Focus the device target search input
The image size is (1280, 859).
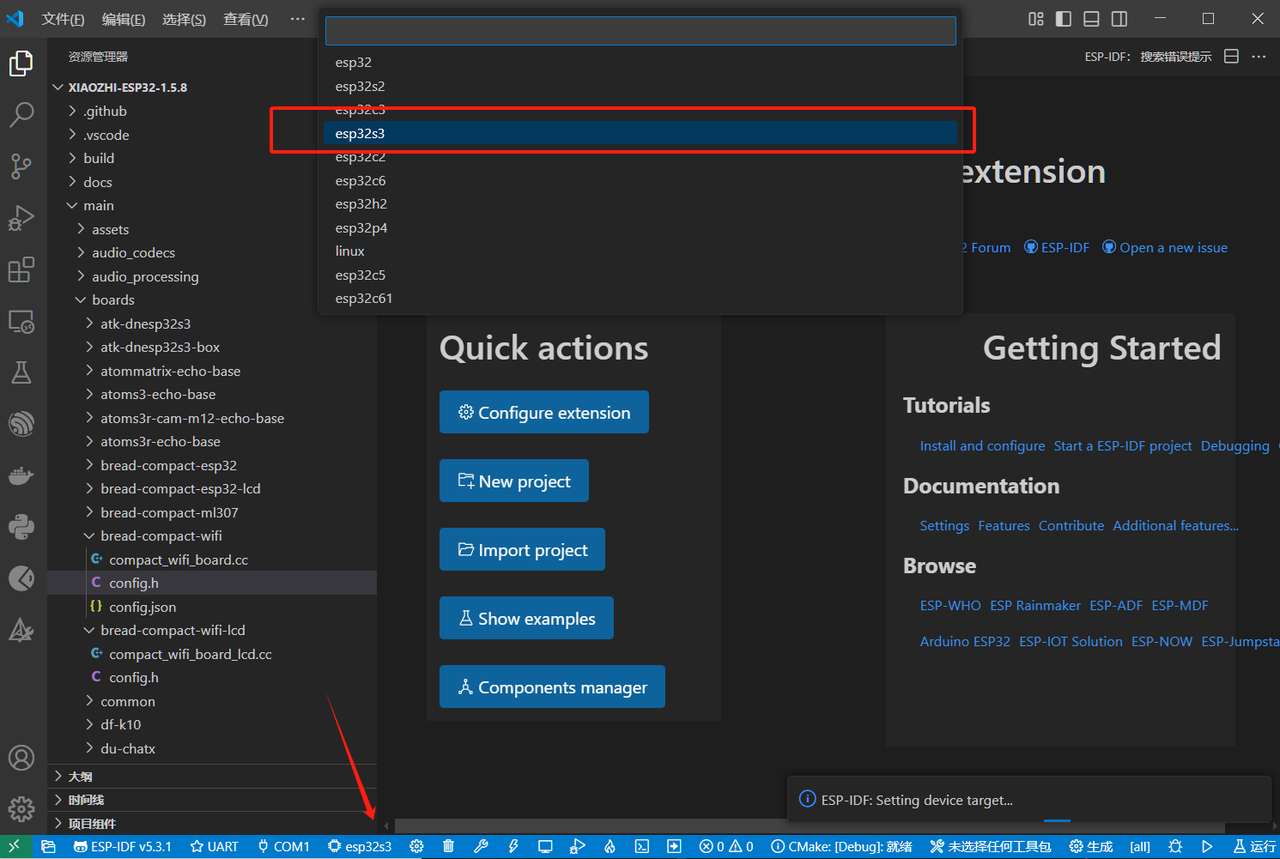click(x=640, y=31)
